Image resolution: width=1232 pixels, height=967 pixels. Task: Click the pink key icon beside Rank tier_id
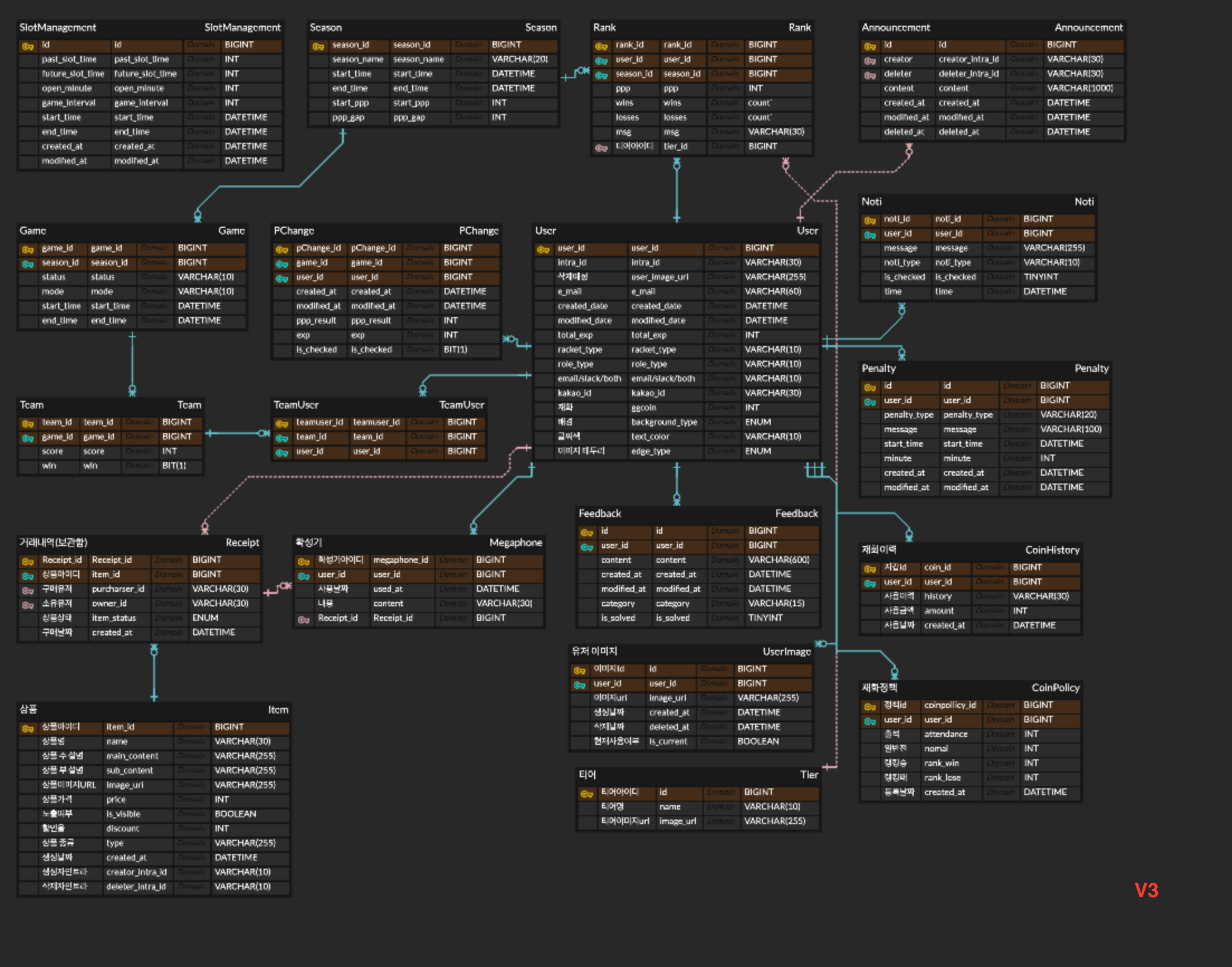(x=601, y=148)
